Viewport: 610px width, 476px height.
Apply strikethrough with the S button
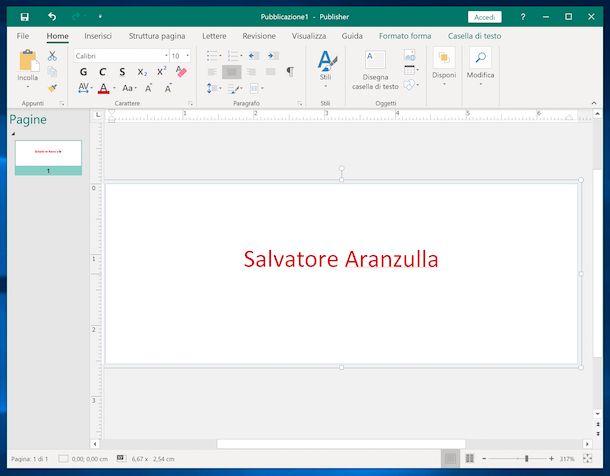[122, 72]
